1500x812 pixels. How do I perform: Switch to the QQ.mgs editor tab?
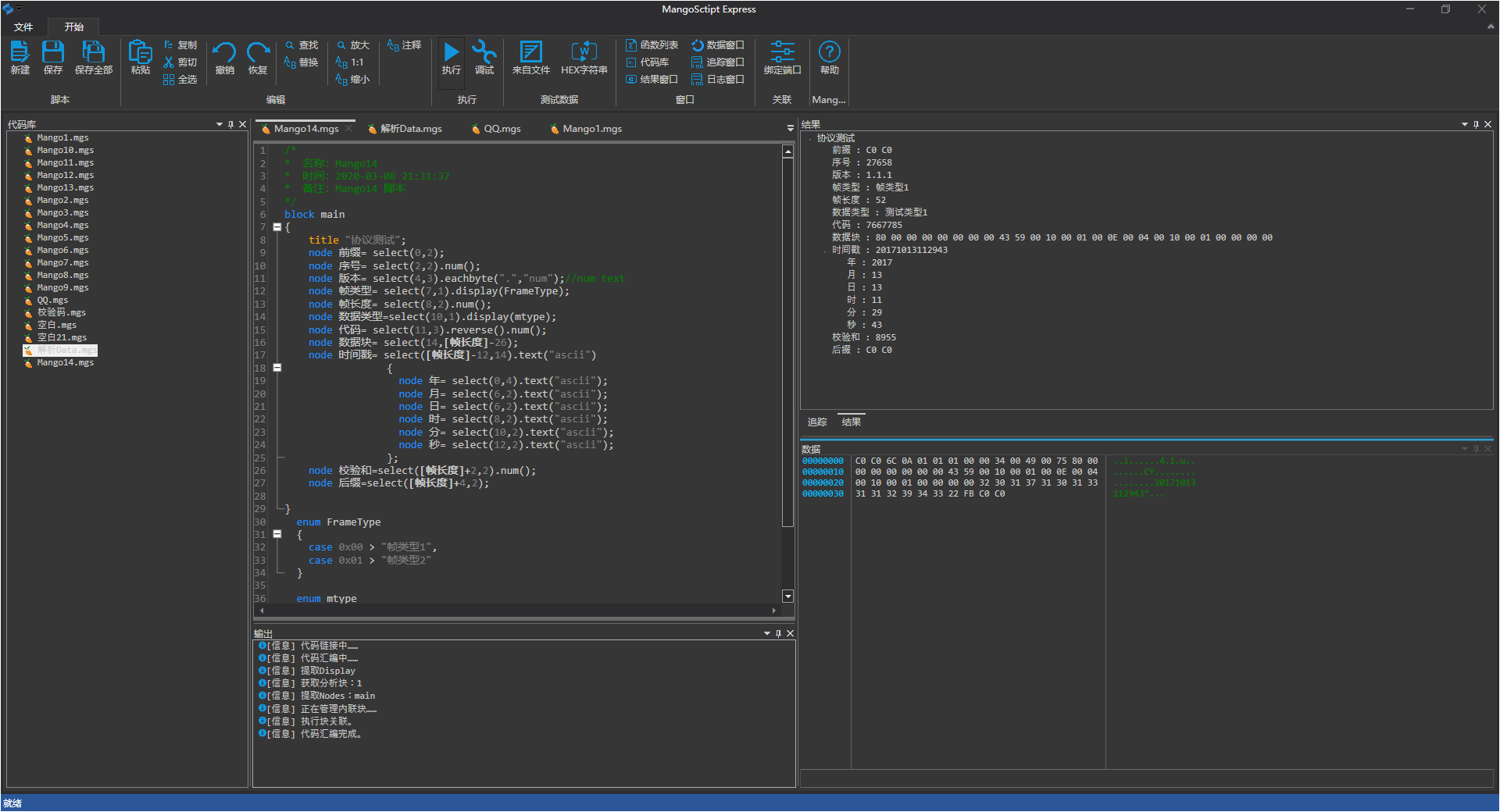click(x=497, y=129)
